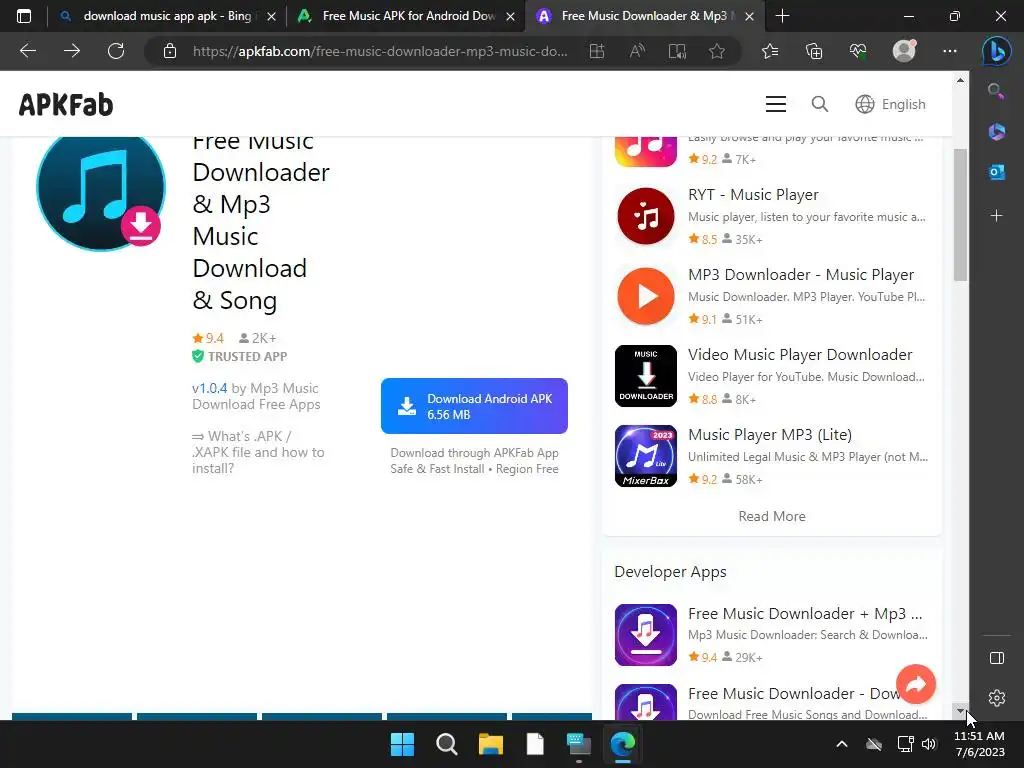The image size is (1024, 768).
Task: Click the Free Music Downloader app icon
Action: 101,189
